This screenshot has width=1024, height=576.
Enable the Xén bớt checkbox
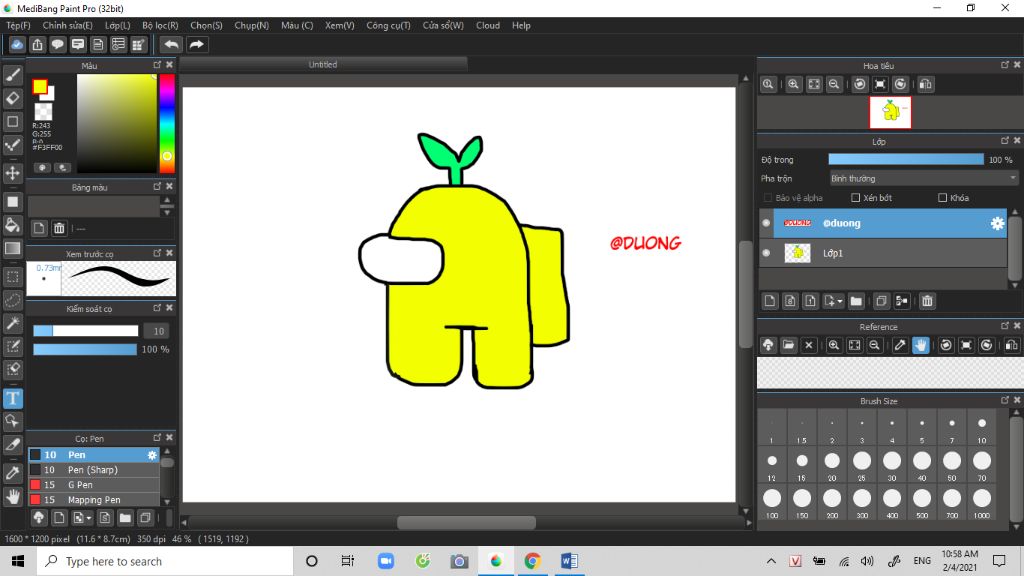856,197
